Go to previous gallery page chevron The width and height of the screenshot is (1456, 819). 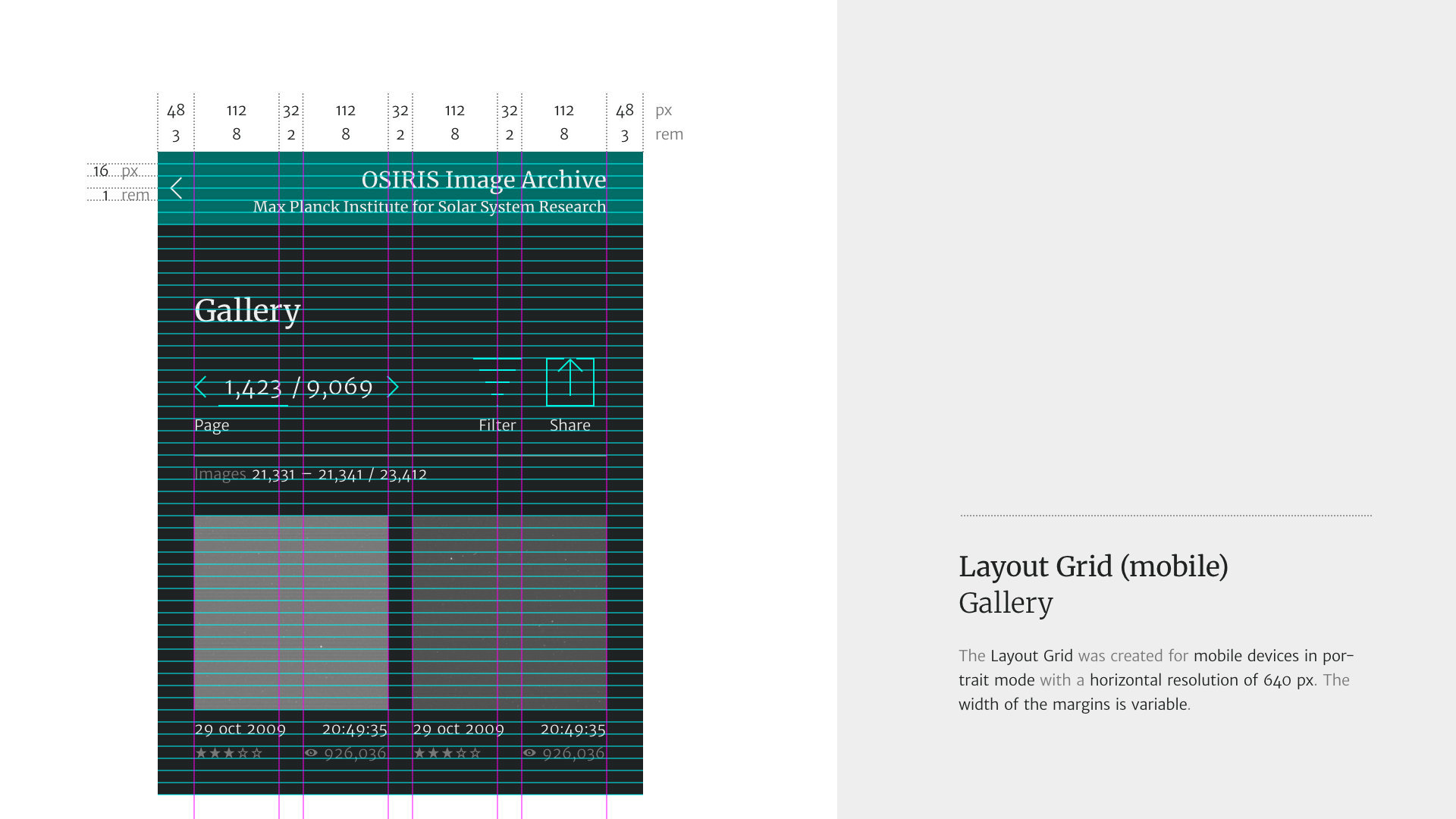pos(201,387)
